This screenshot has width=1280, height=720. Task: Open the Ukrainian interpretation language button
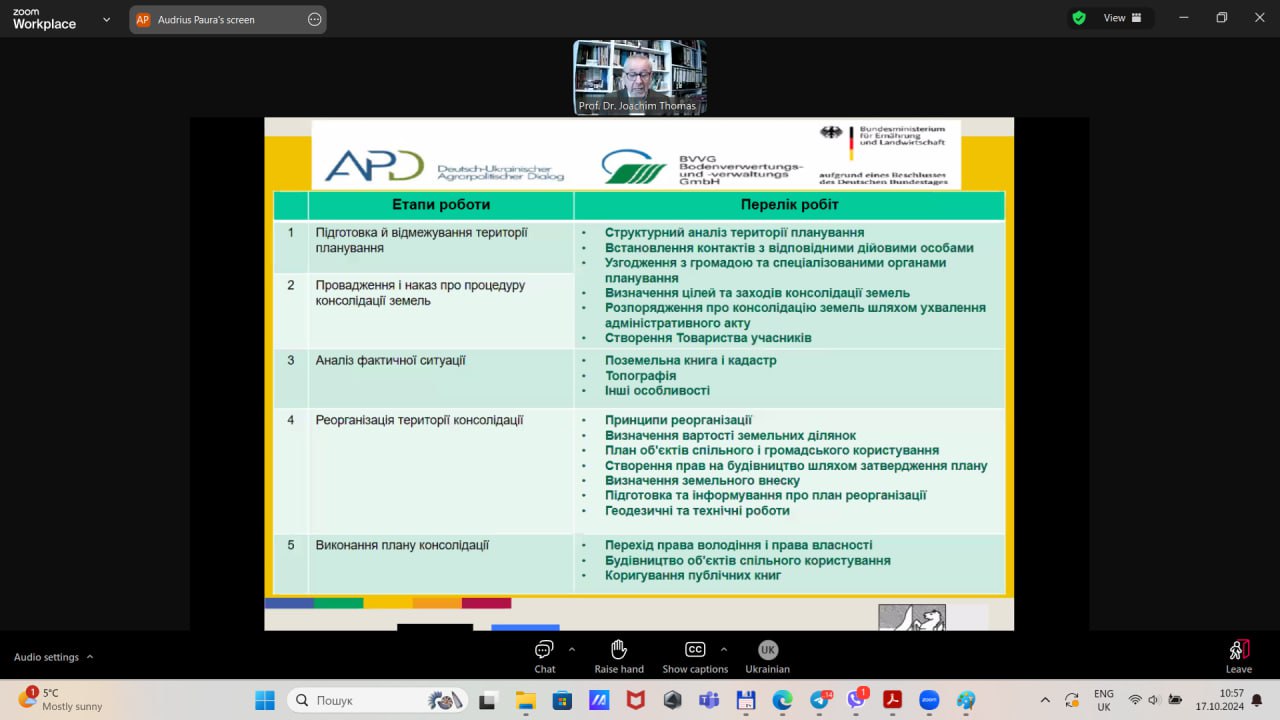tap(767, 656)
